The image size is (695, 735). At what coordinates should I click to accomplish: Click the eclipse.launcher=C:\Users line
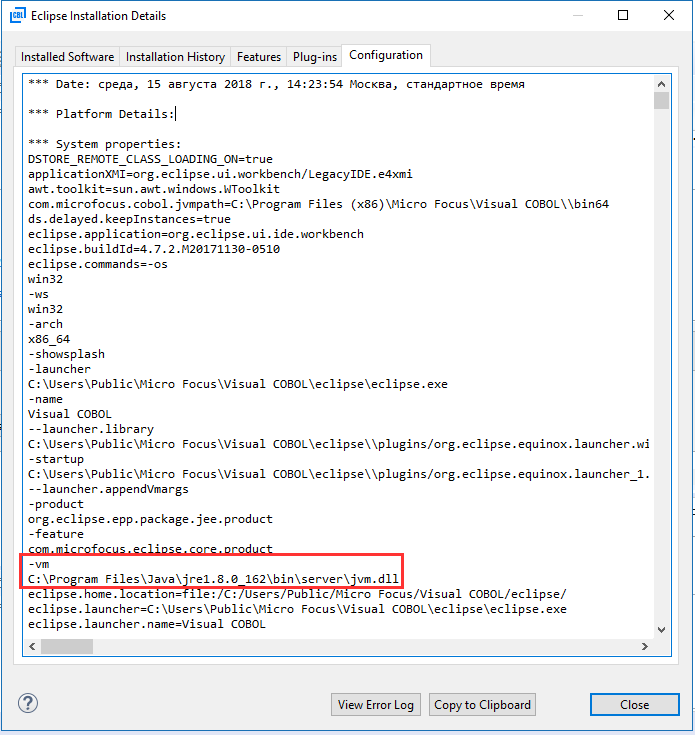(297, 609)
